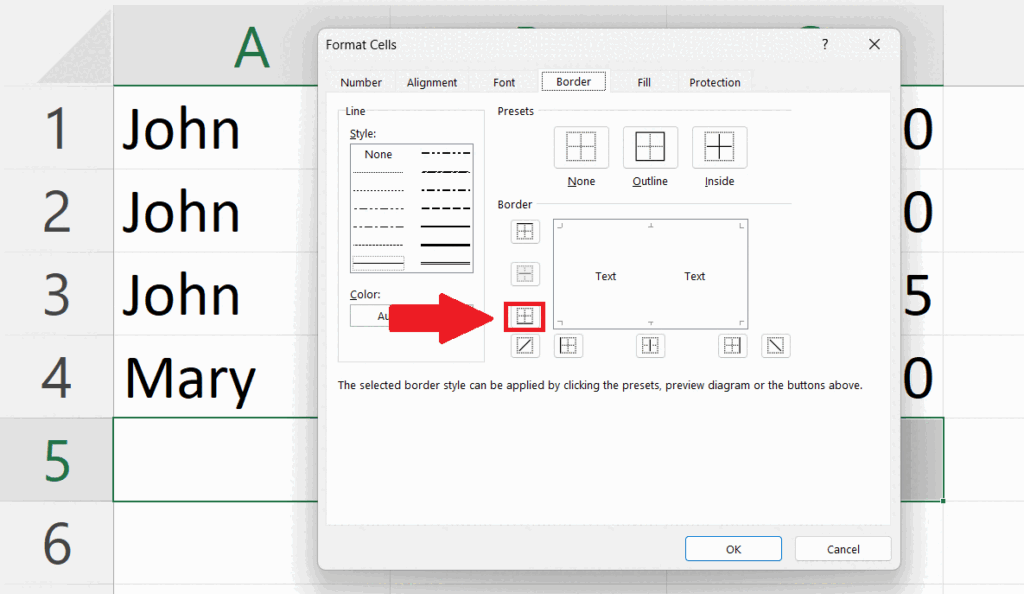Switch to the Alignment tab

[432, 82]
